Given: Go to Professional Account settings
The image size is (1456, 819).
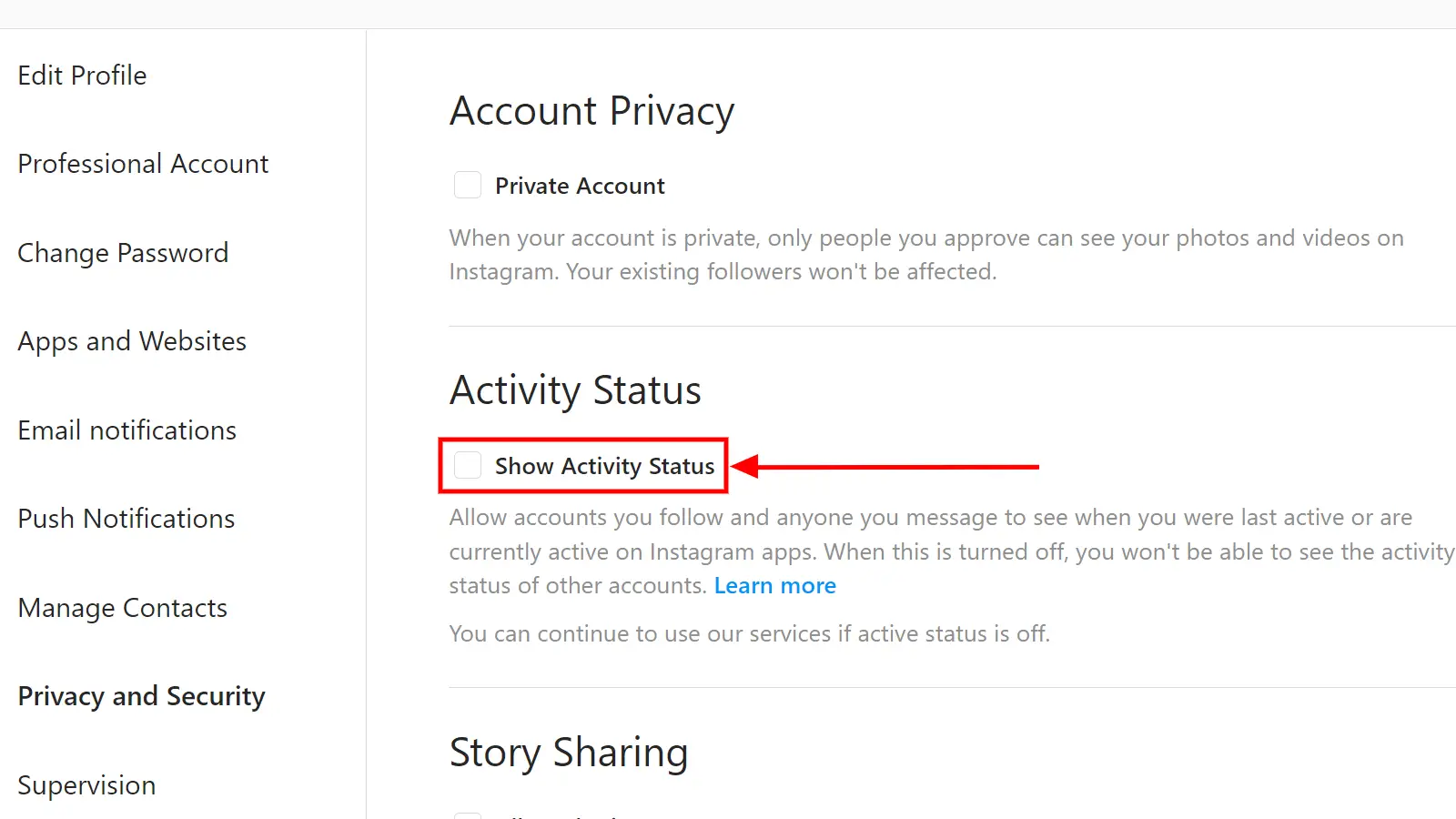Looking at the screenshot, I should tap(143, 164).
